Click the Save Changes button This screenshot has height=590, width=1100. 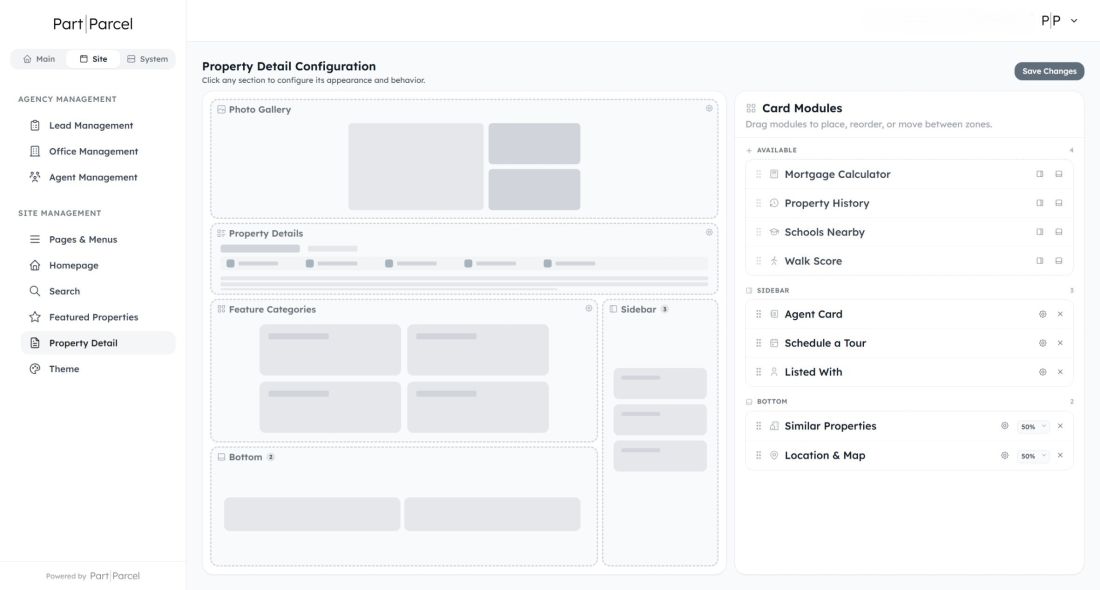click(x=1049, y=71)
